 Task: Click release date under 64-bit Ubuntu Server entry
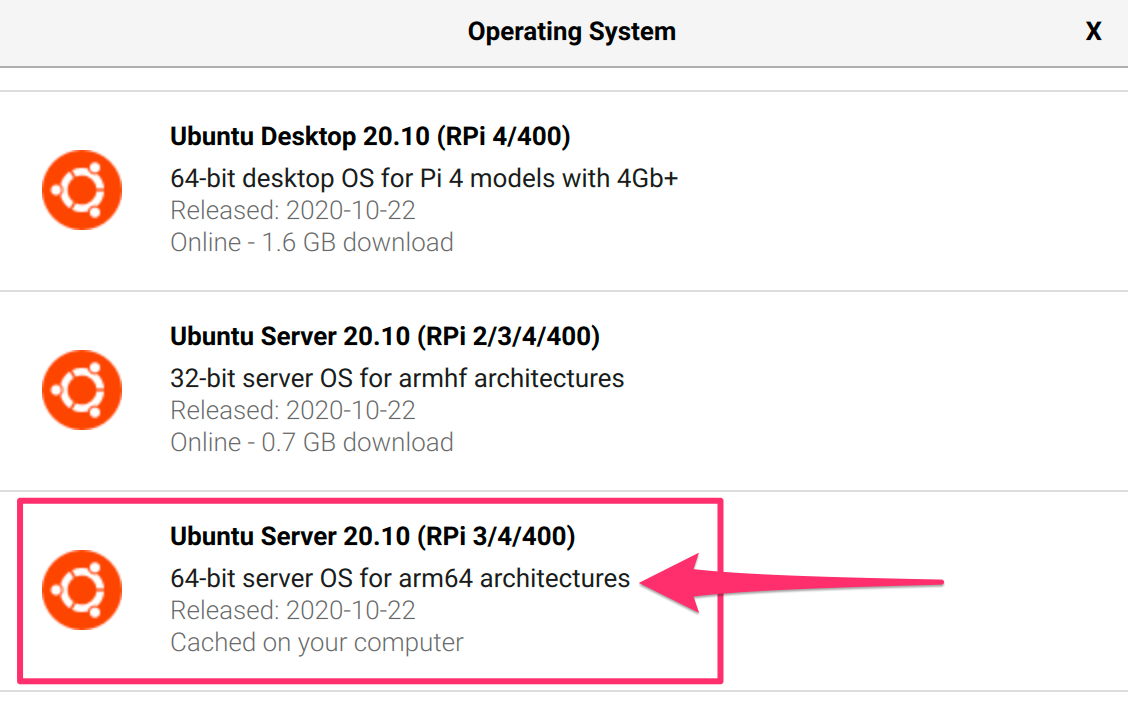(x=293, y=611)
